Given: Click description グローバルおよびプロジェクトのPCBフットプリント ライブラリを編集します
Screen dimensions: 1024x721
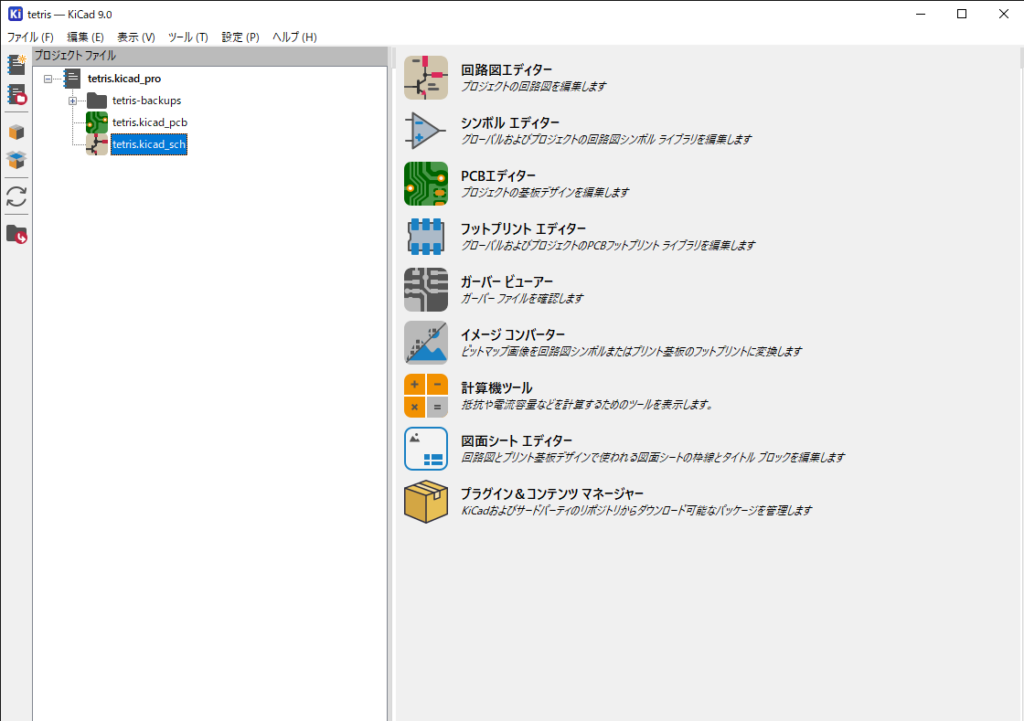Looking at the screenshot, I should [608, 245].
